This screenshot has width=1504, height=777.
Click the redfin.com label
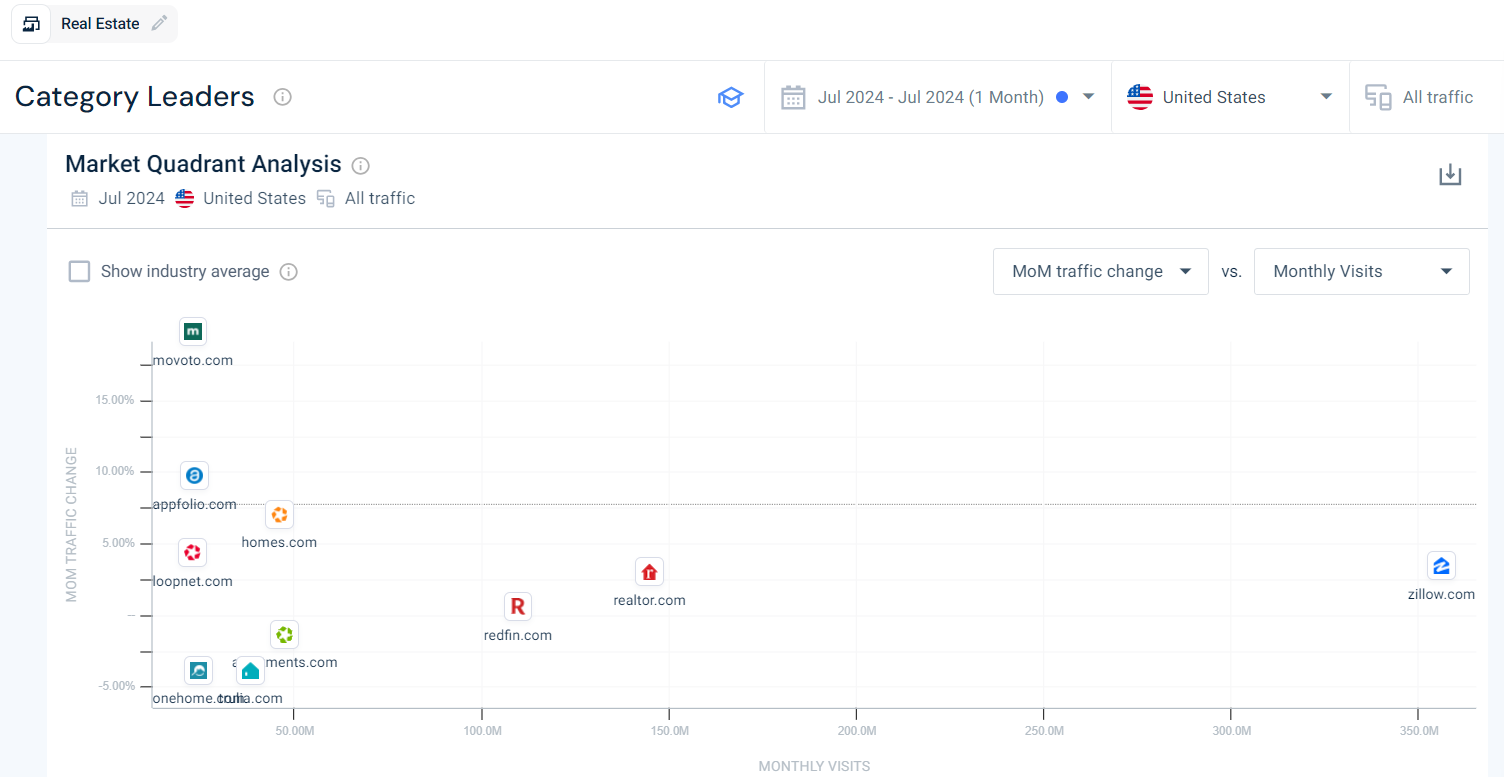(517, 635)
